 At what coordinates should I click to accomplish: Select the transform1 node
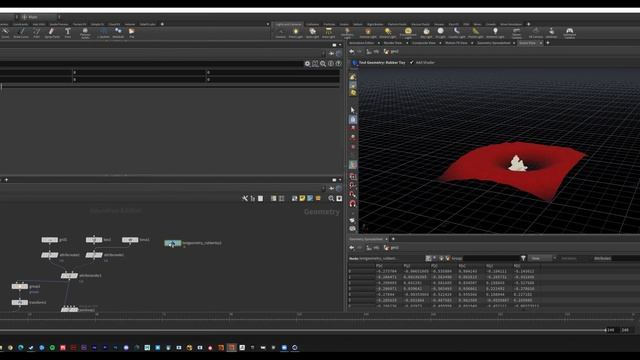[20, 302]
